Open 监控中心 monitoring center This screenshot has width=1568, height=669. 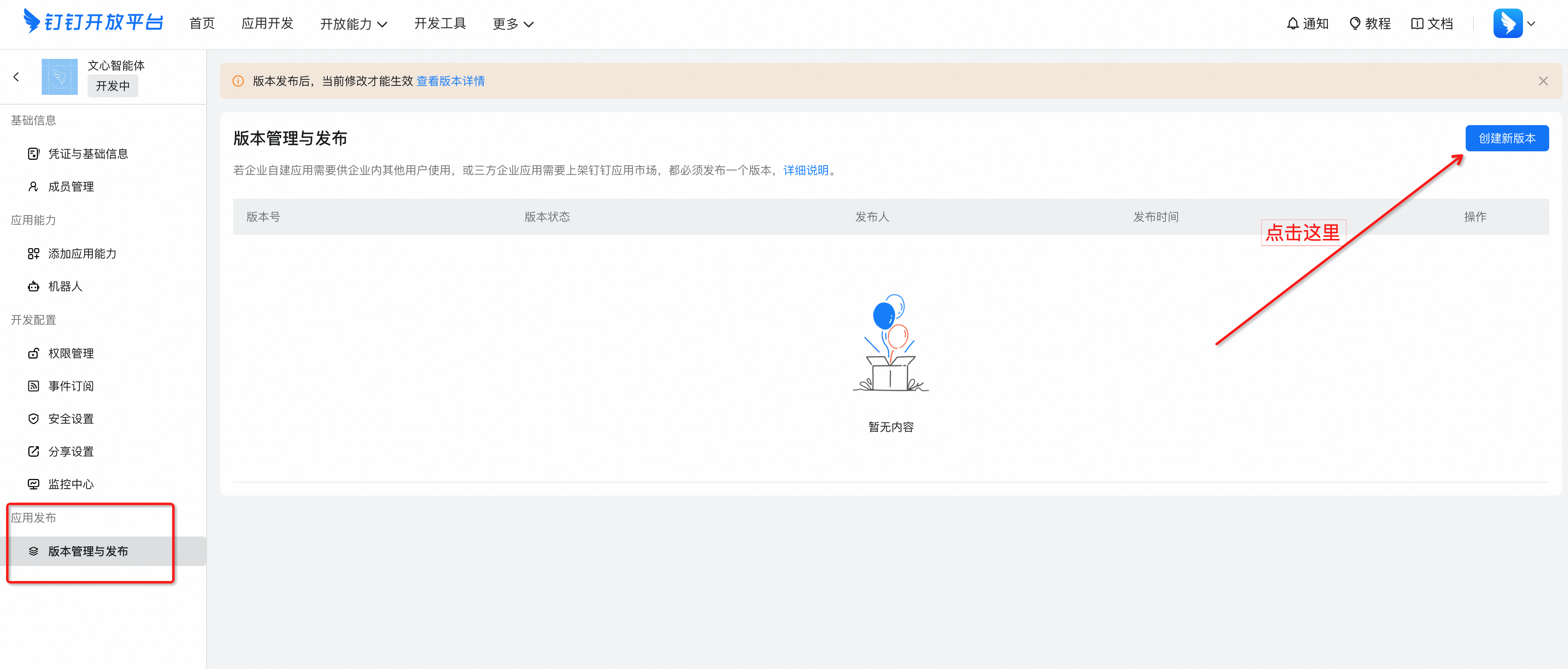[71, 484]
